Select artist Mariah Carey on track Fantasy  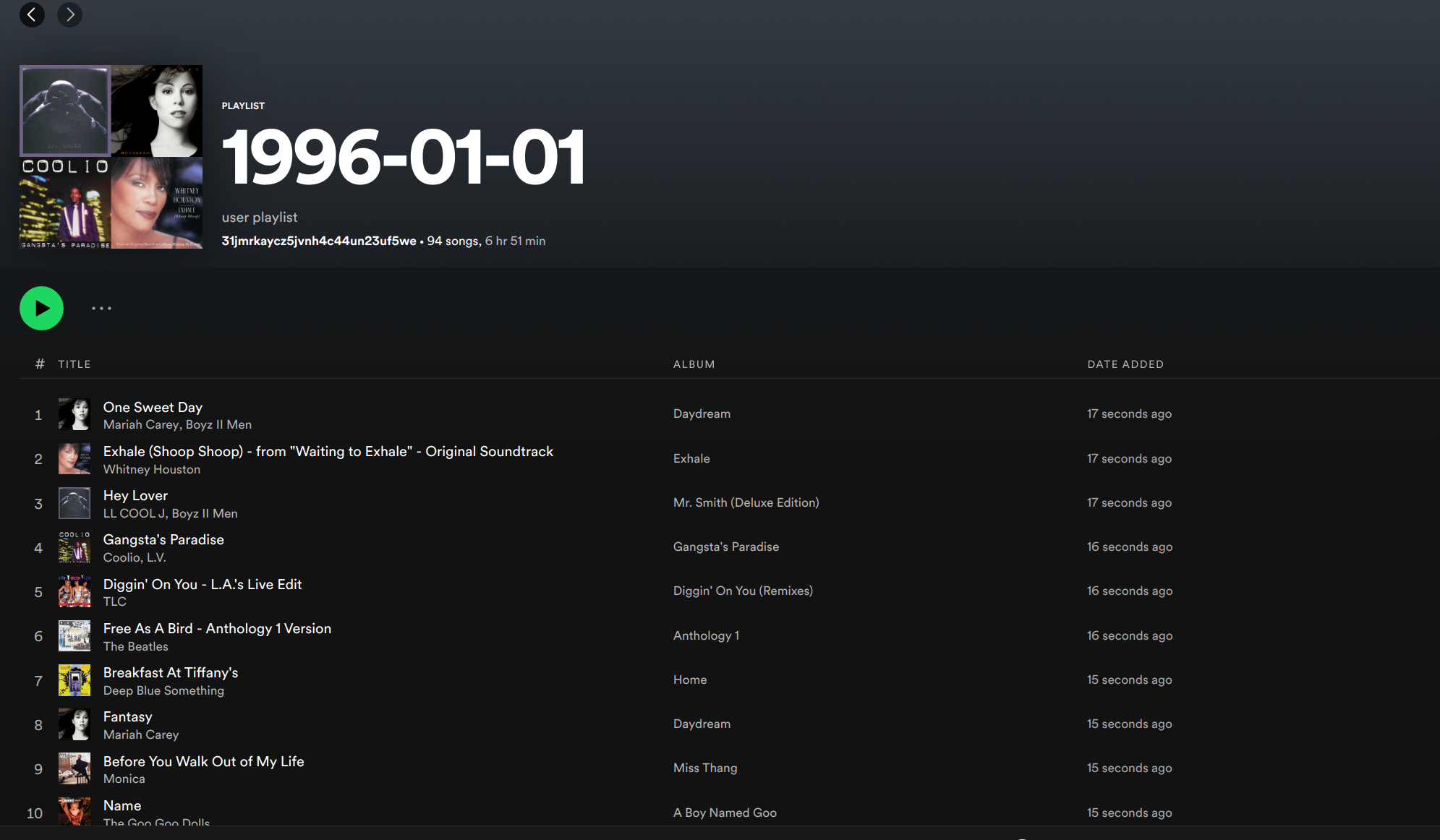pyautogui.click(x=141, y=734)
